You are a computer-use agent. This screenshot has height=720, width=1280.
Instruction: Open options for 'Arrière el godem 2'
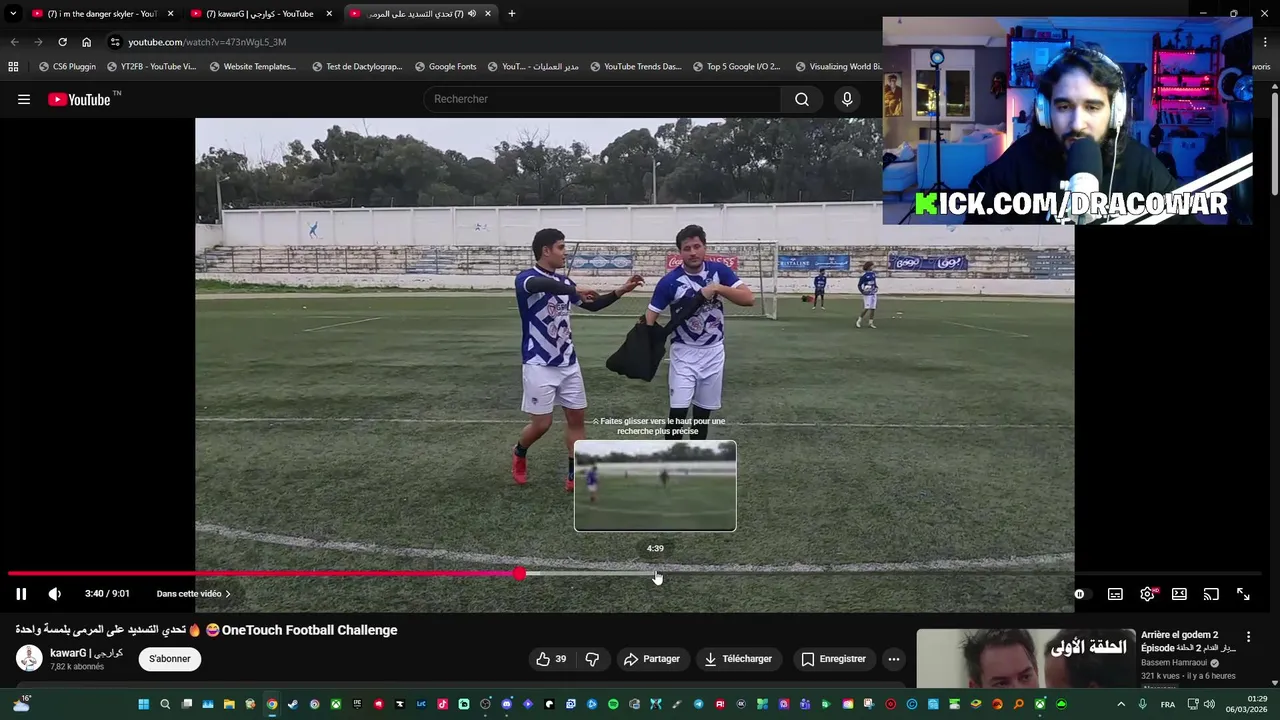[1248, 637]
